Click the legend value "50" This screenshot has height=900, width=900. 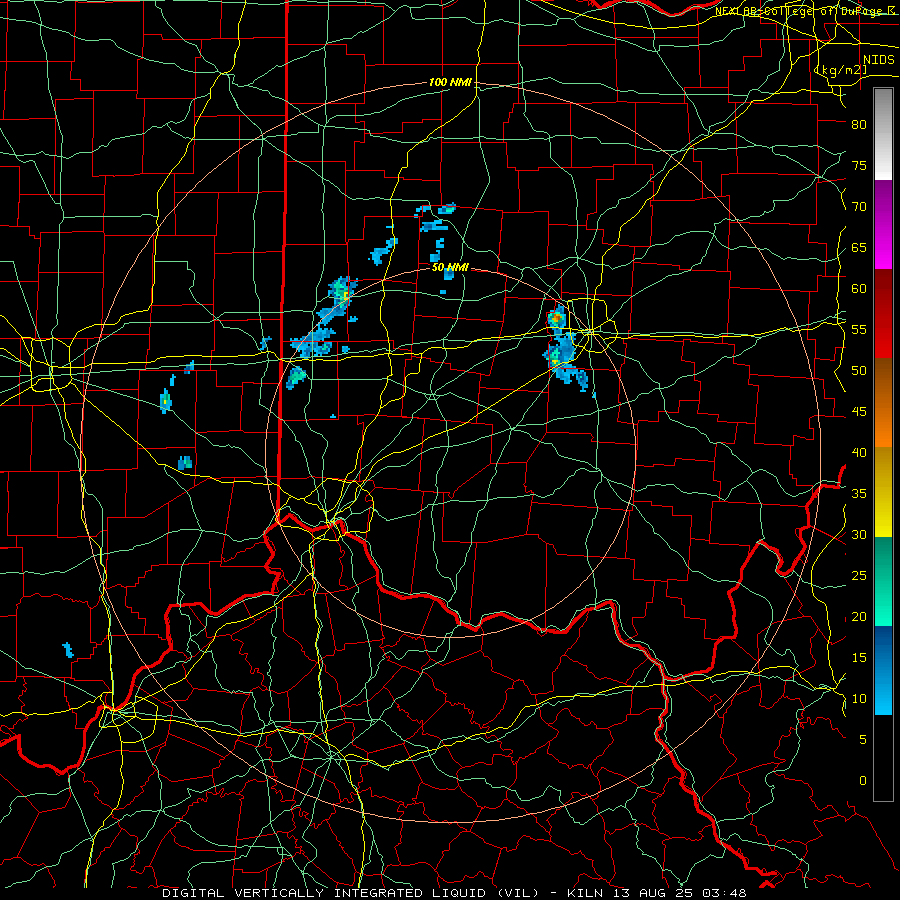click(x=859, y=371)
